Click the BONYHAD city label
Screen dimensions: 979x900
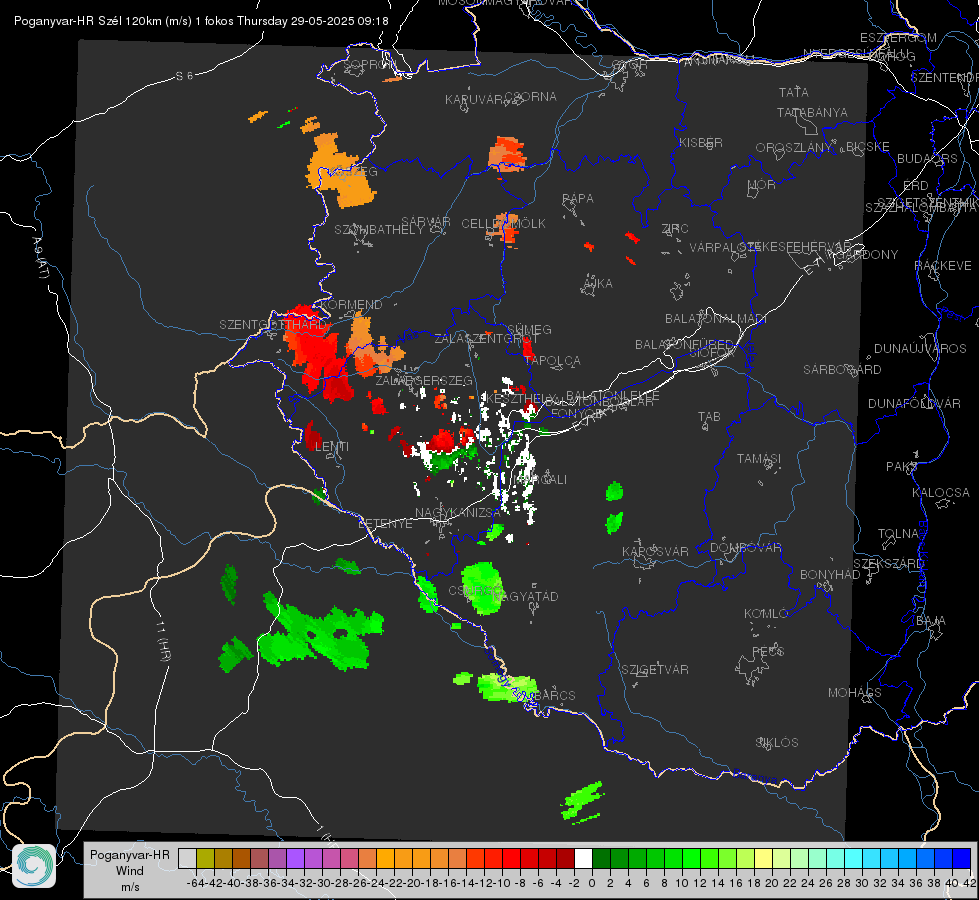pos(830,575)
